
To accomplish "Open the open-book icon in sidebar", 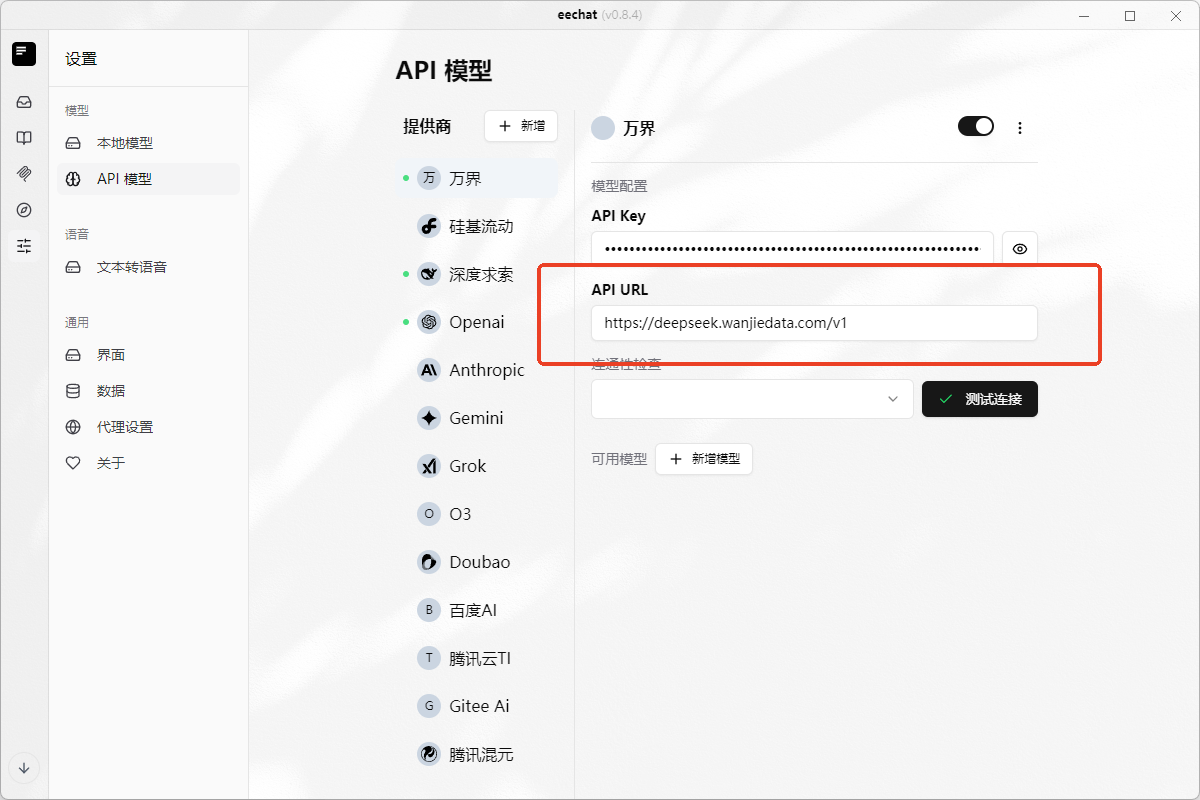I will tap(24, 138).
